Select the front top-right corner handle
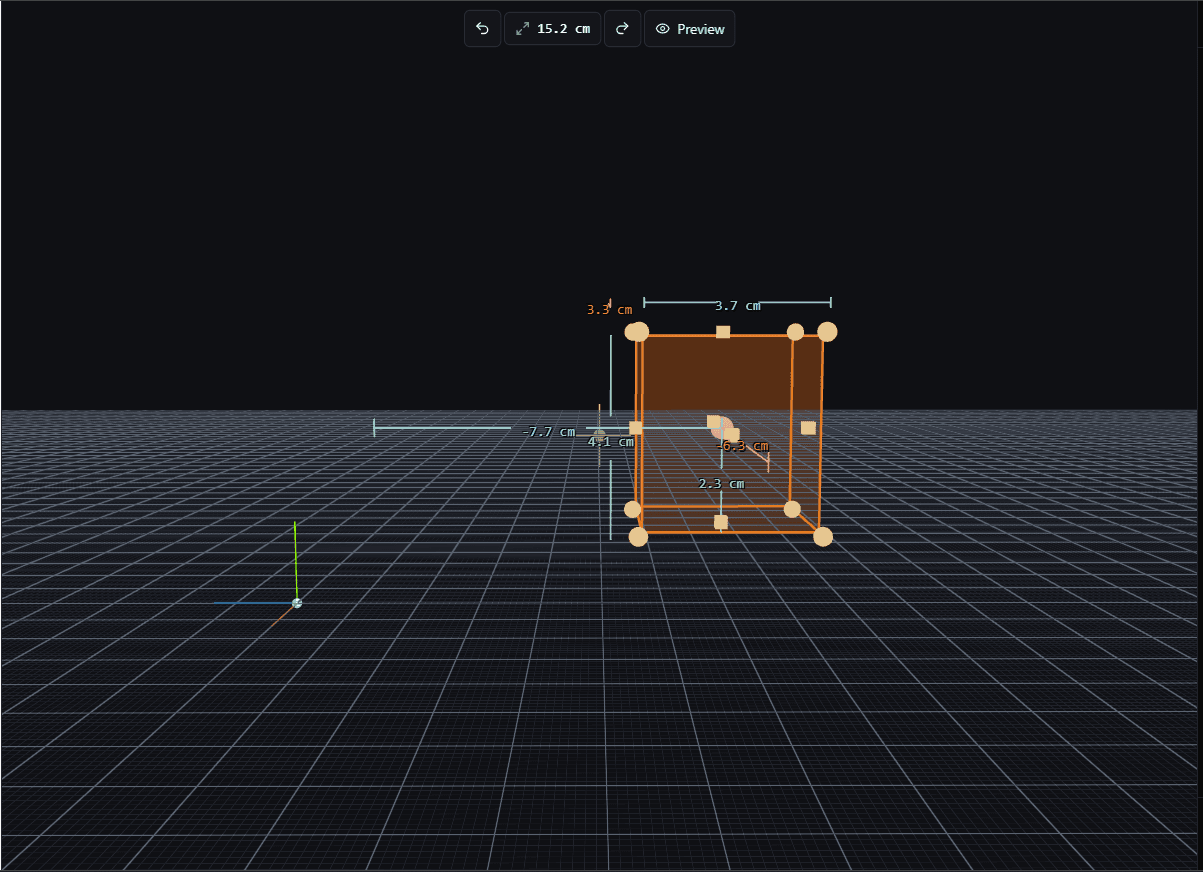 827,332
